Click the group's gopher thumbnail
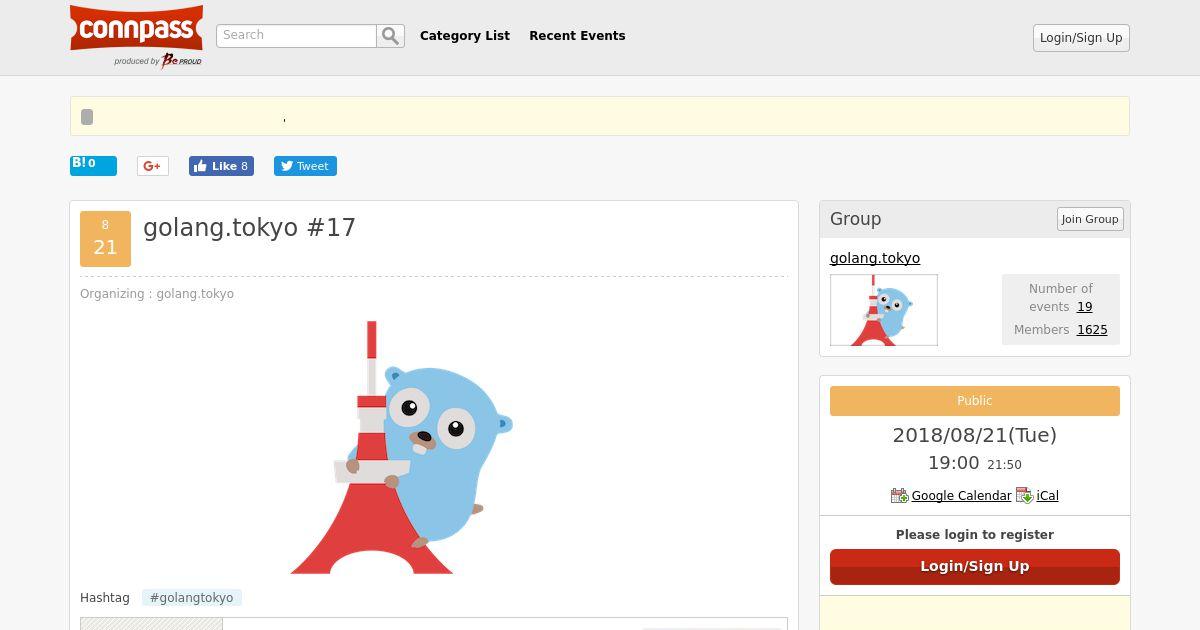Screen dimensions: 1200x630 coord(884,310)
